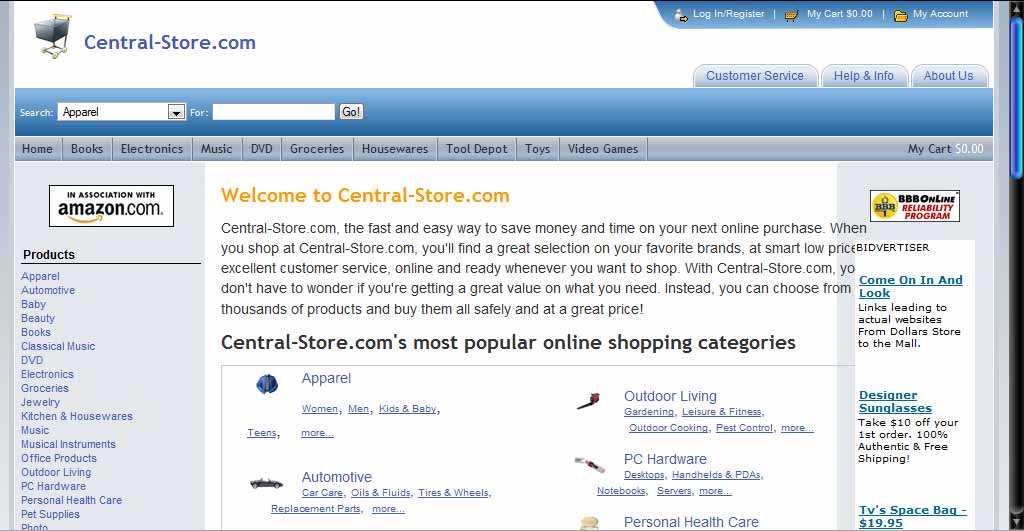Image resolution: width=1024 pixels, height=531 pixels.
Task: Open the Designer Sunglasses ad link
Action: [895, 402]
